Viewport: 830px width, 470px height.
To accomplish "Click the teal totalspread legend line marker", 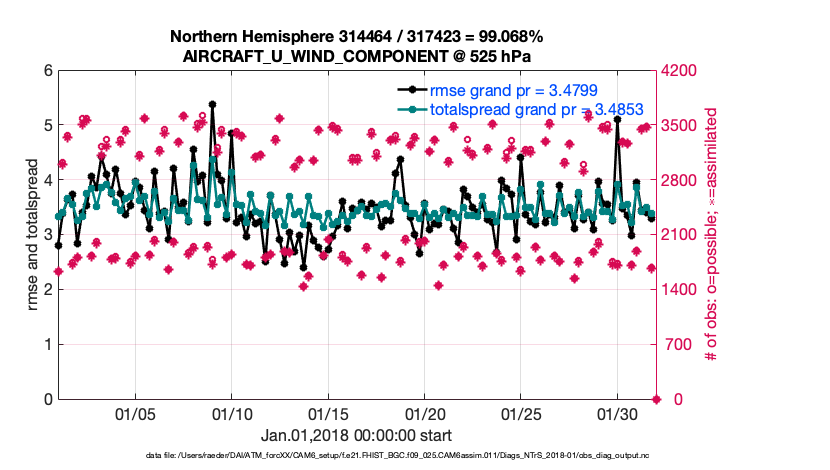I will pos(410,109).
